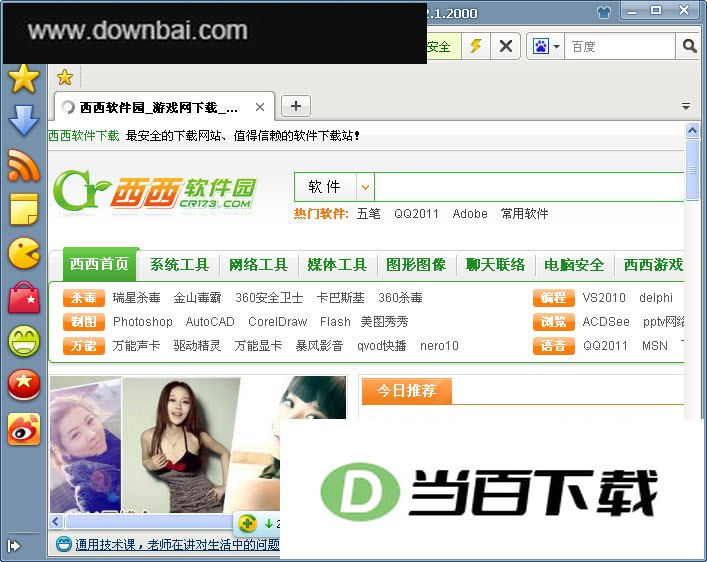Screen dimensions: 707x562
Task: Open the 金山毒霸 link
Action: pos(197,298)
